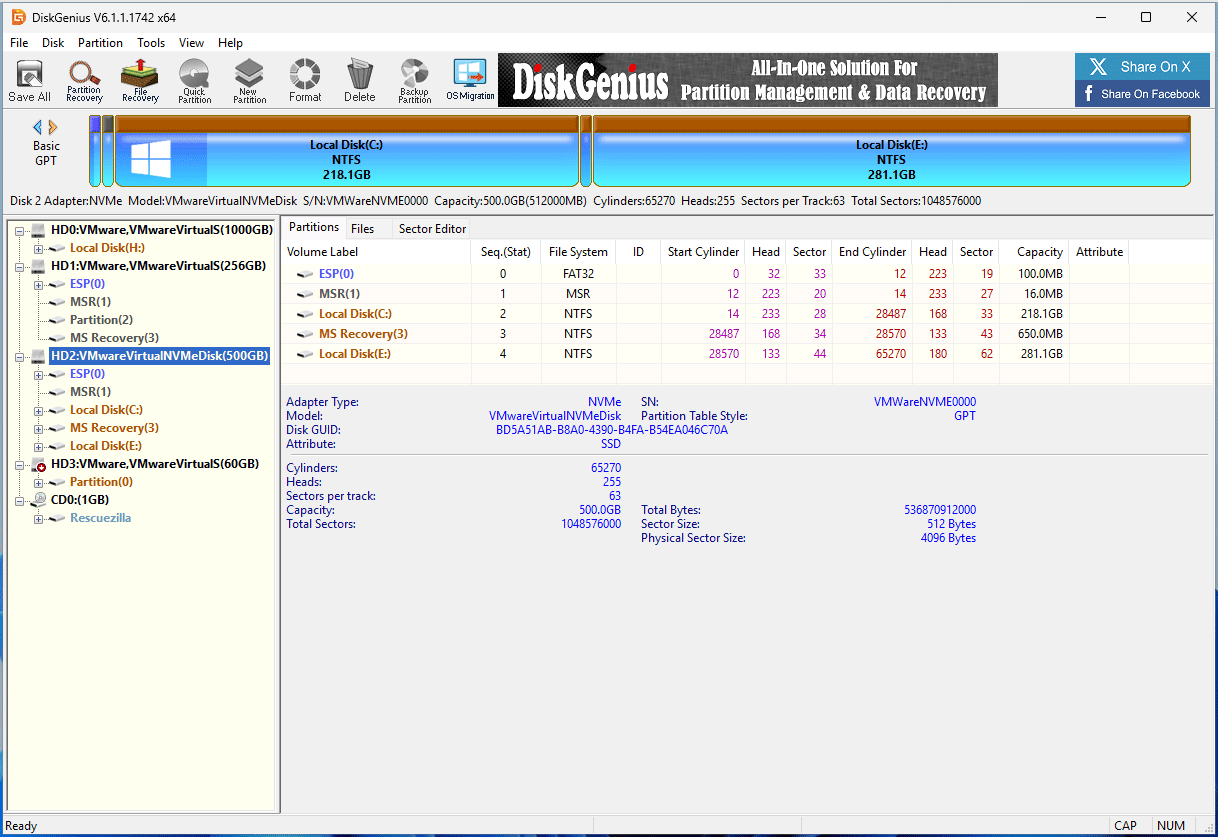Viewport: 1218px width, 837px height.
Task: Click the Start Cylinder column header
Action: point(704,252)
